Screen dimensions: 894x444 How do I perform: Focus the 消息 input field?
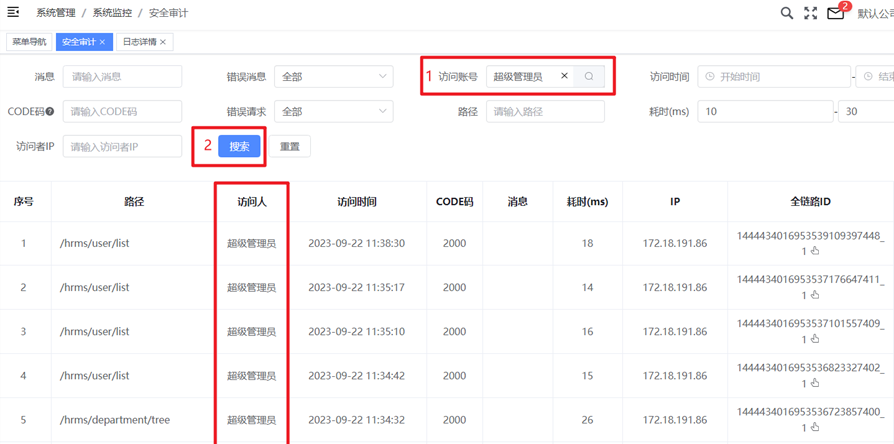point(123,76)
